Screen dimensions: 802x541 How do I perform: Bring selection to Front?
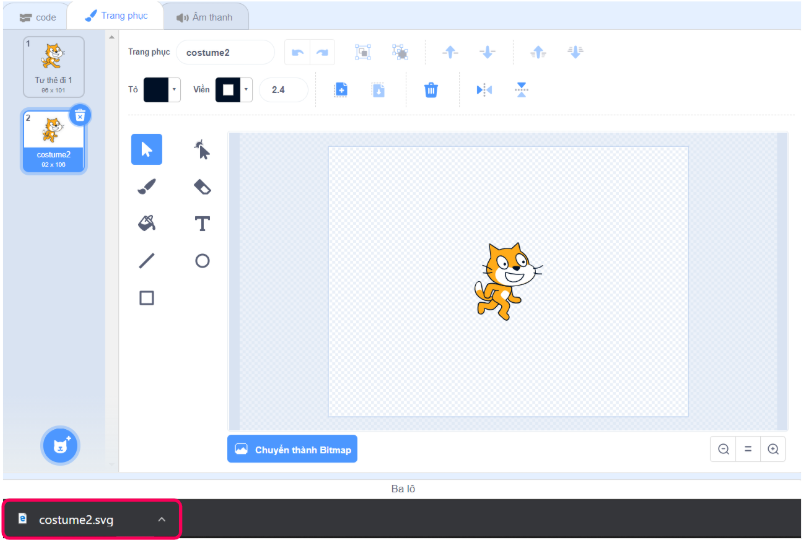tap(538, 52)
